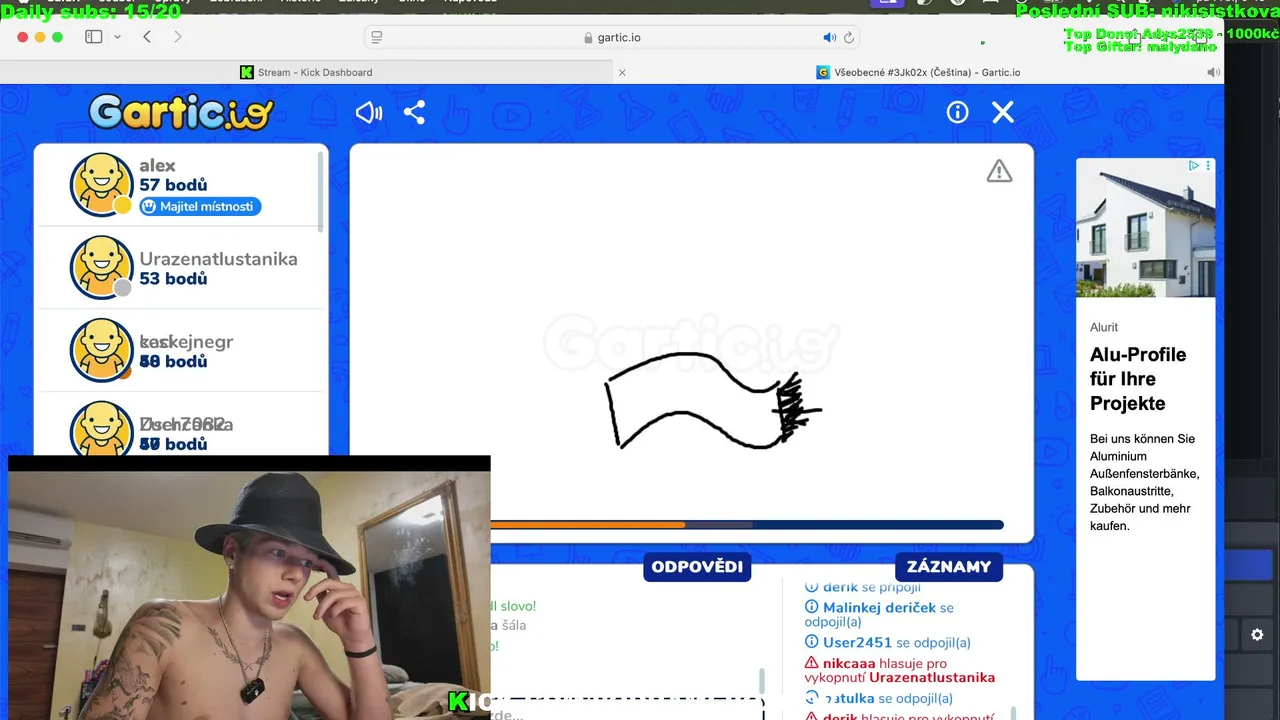Mute tab audio from the address bar speaker
The width and height of the screenshot is (1280, 720).
coord(829,37)
